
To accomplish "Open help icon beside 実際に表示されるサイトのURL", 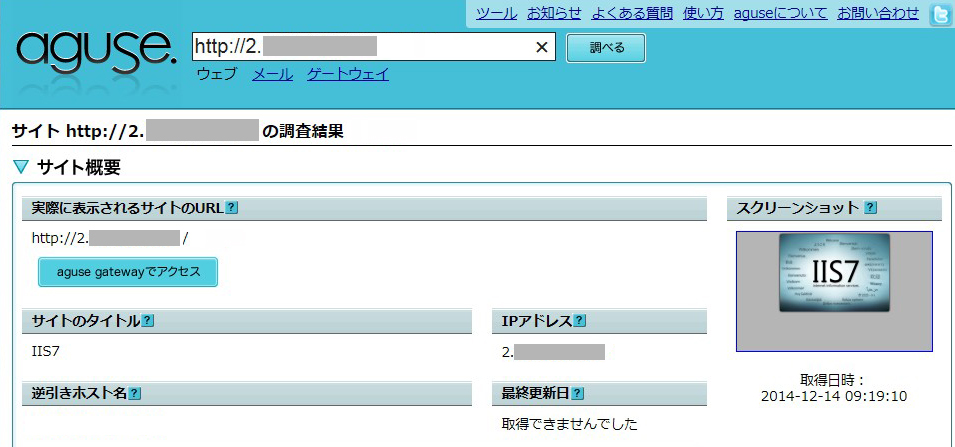I will point(232,208).
